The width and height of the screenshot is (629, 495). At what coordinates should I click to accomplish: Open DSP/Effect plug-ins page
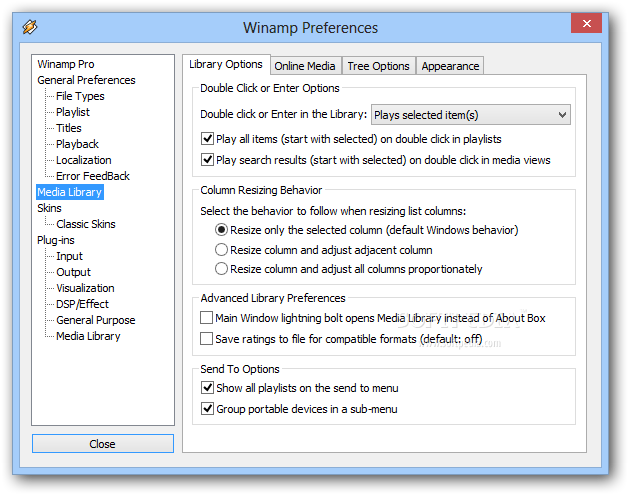pos(83,304)
